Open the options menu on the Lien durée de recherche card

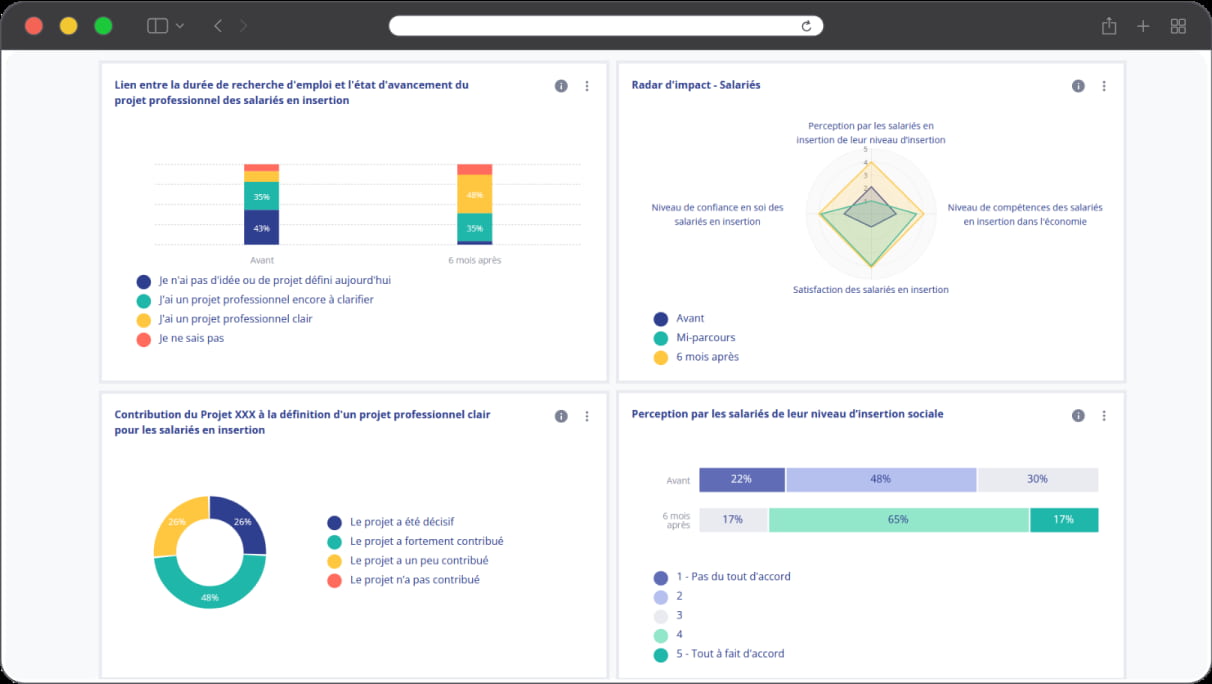pyautogui.click(x=587, y=85)
